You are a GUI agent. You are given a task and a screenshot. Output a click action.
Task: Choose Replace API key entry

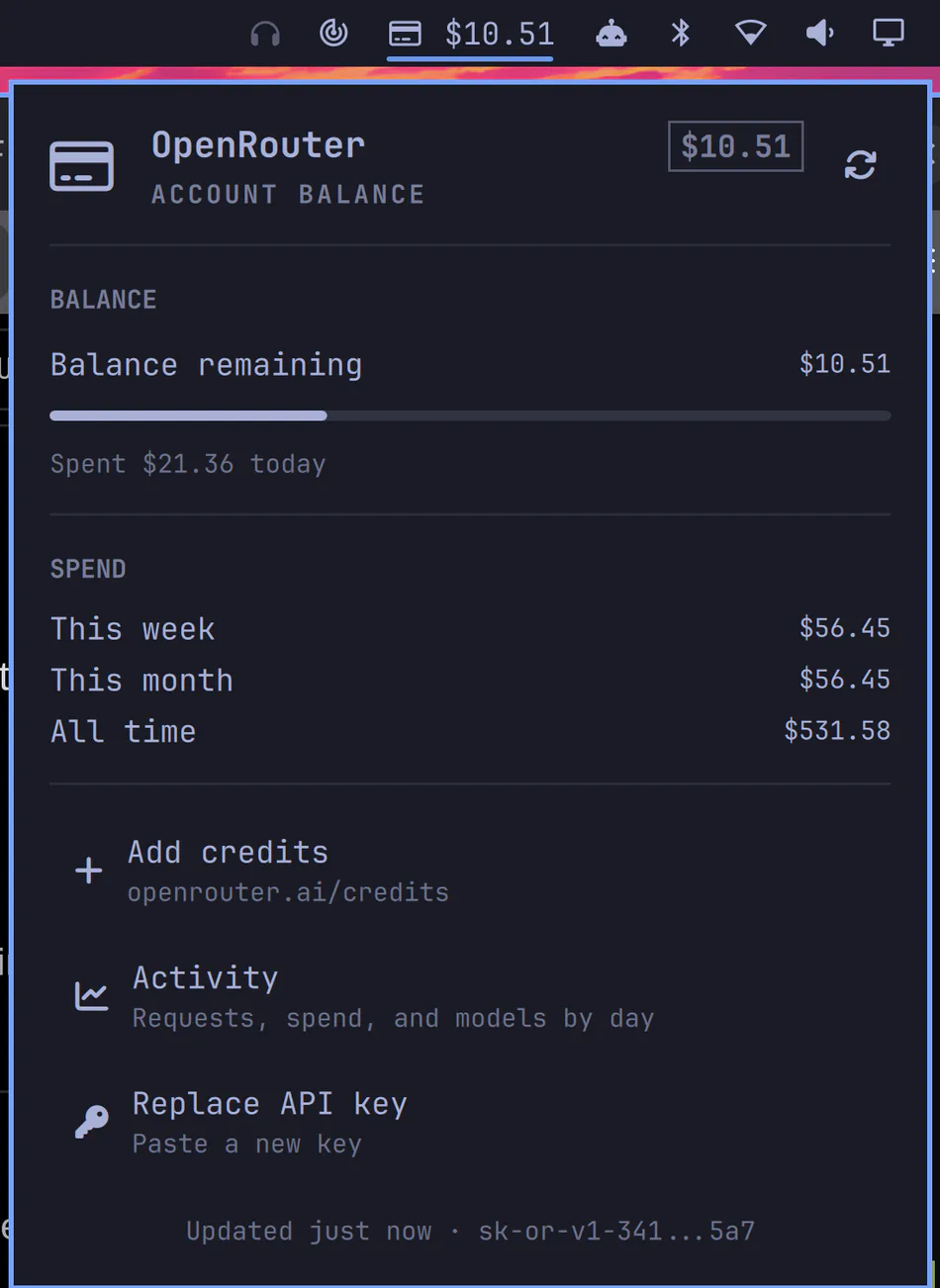point(470,1122)
